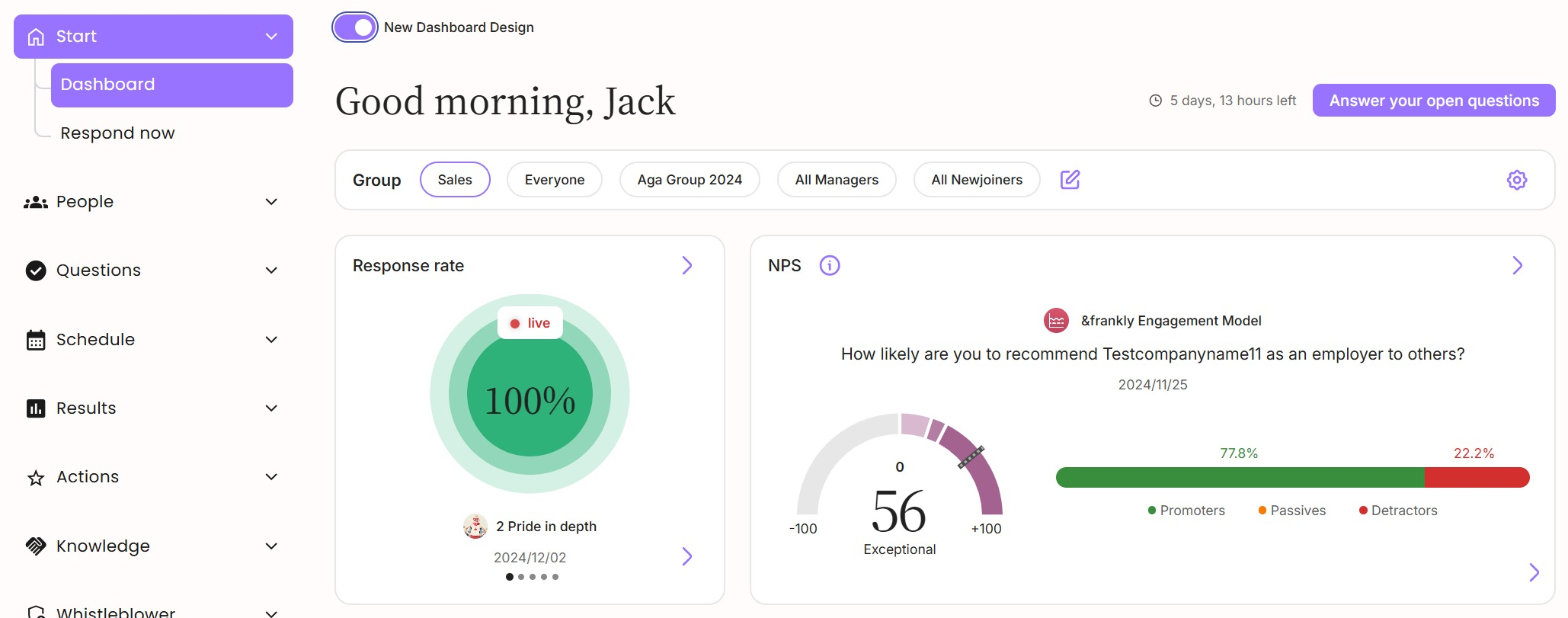Open group settings gear icon

pos(1516,180)
